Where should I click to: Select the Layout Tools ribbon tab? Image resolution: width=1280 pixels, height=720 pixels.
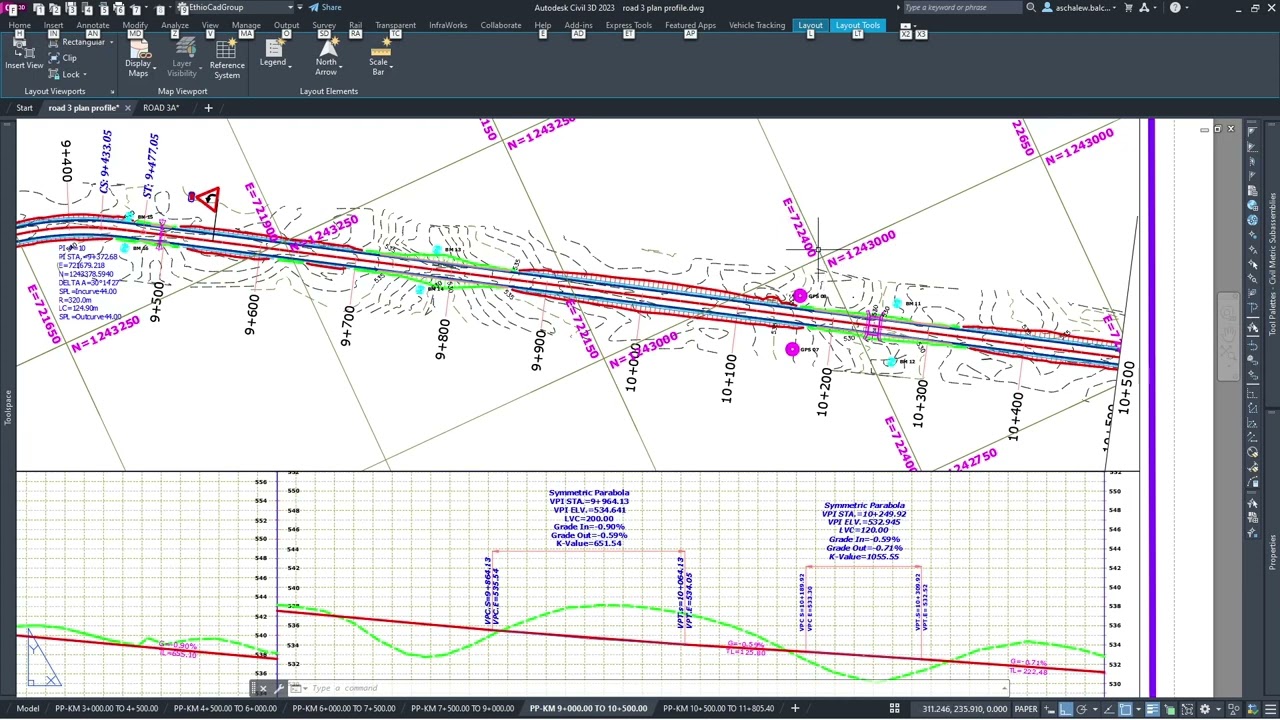tap(858, 25)
